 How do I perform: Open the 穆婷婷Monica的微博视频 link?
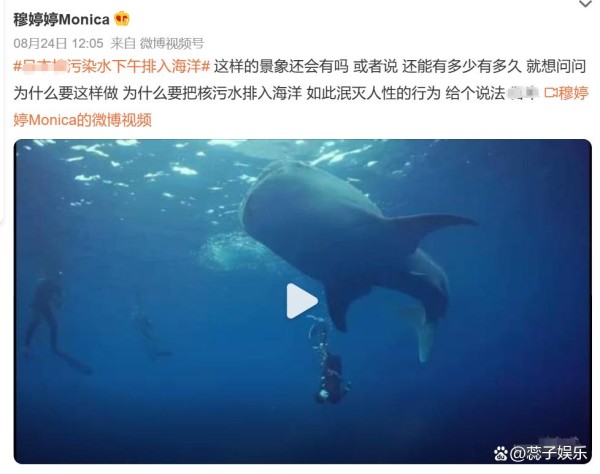tap(83, 120)
